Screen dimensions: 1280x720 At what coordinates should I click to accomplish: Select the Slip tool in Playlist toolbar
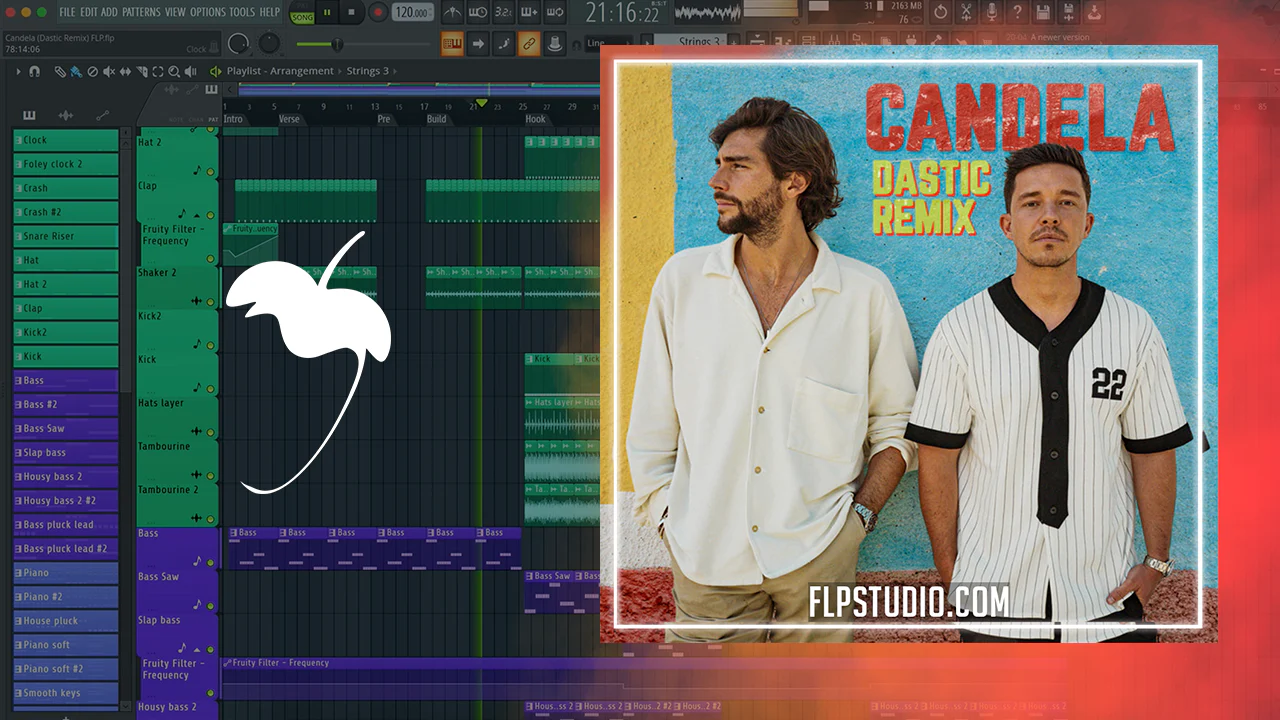[x=125, y=71]
